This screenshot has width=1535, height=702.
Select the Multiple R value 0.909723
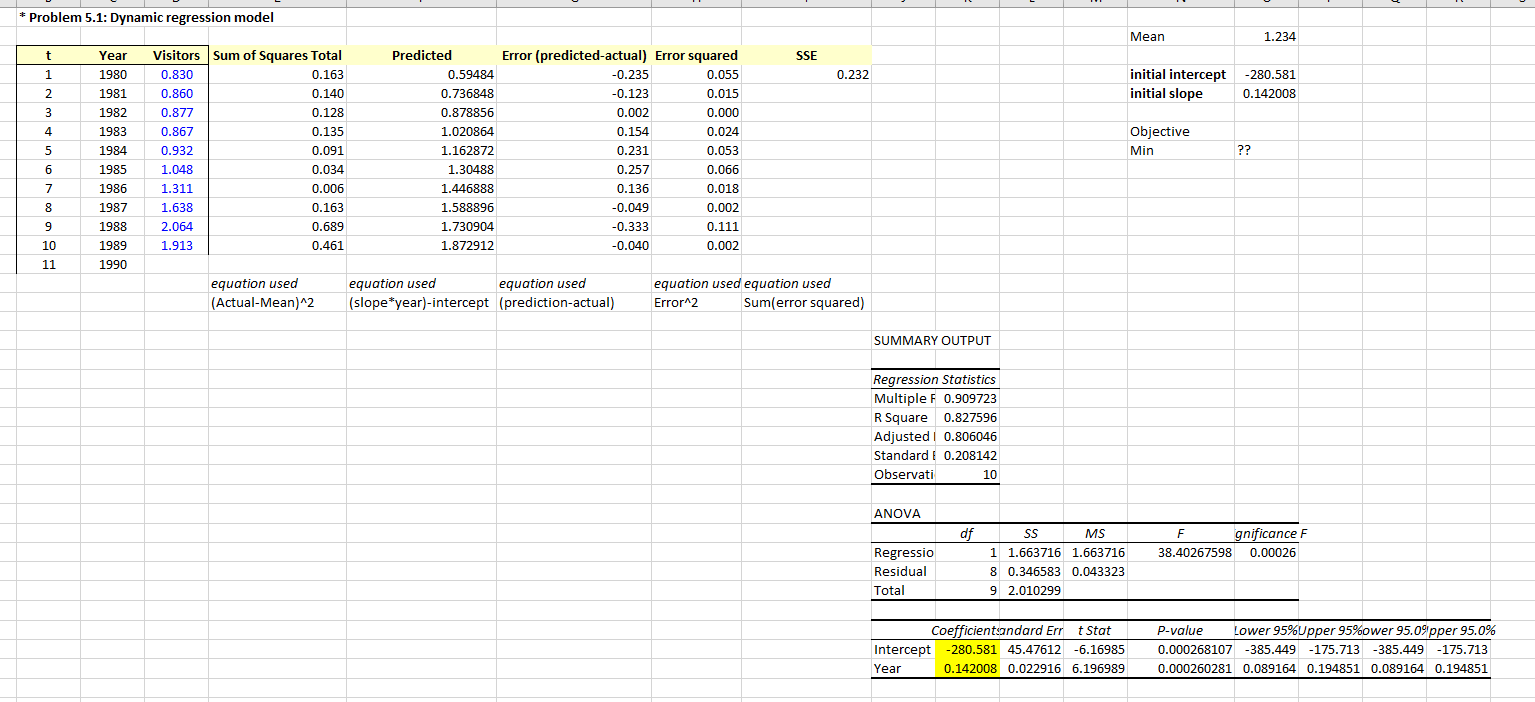pyautogui.click(x=970, y=398)
